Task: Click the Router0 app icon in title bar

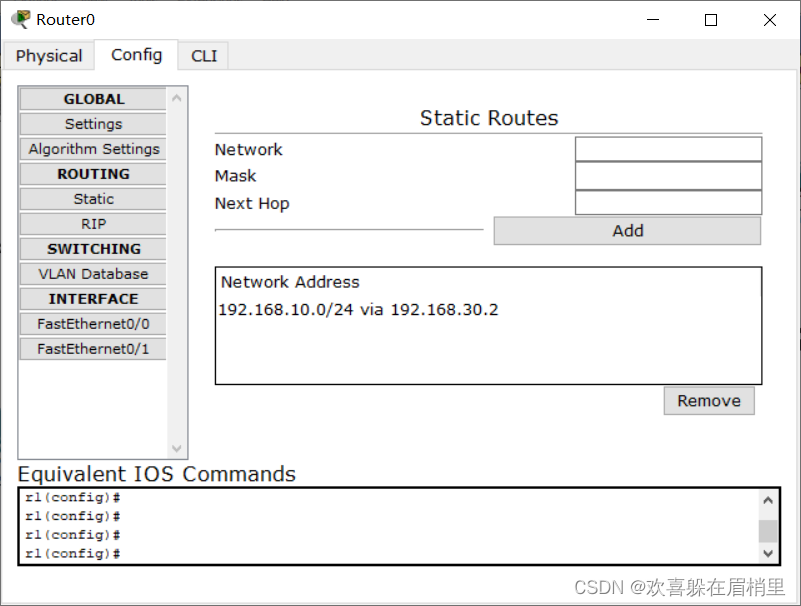Action: pos(20,19)
